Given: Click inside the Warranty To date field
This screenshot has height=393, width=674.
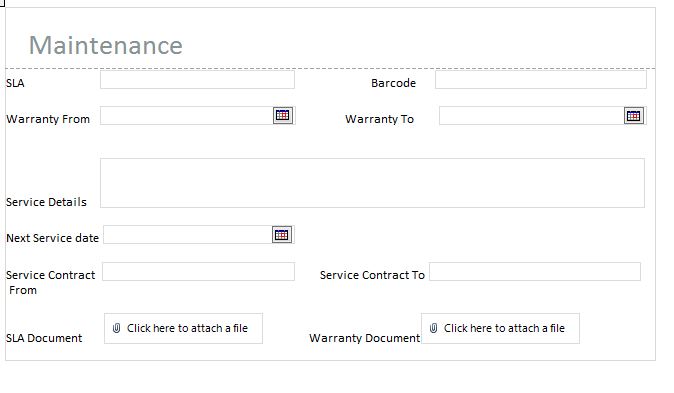Looking at the screenshot, I should [x=532, y=116].
